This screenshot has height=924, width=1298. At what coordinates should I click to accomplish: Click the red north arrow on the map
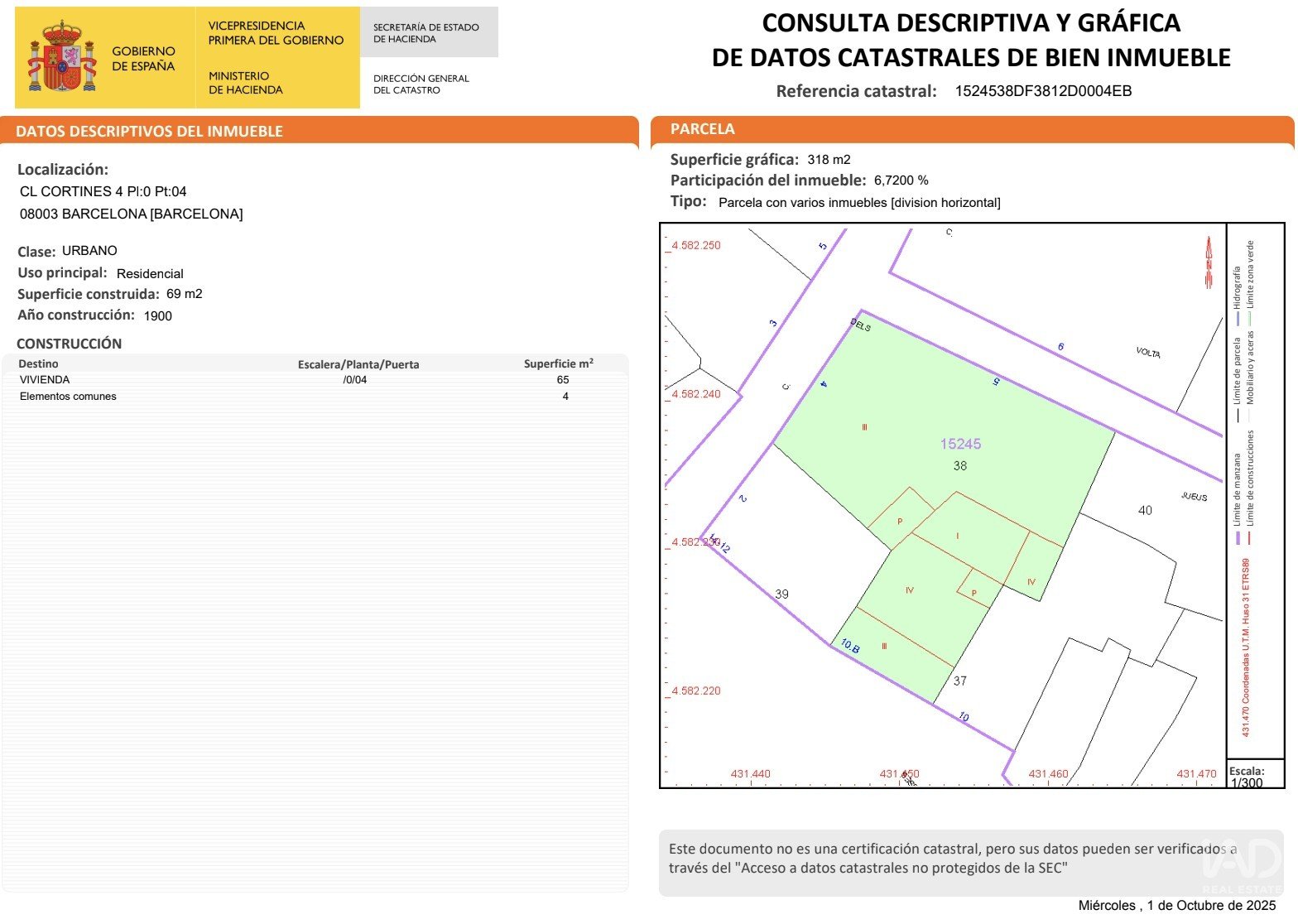click(1209, 262)
